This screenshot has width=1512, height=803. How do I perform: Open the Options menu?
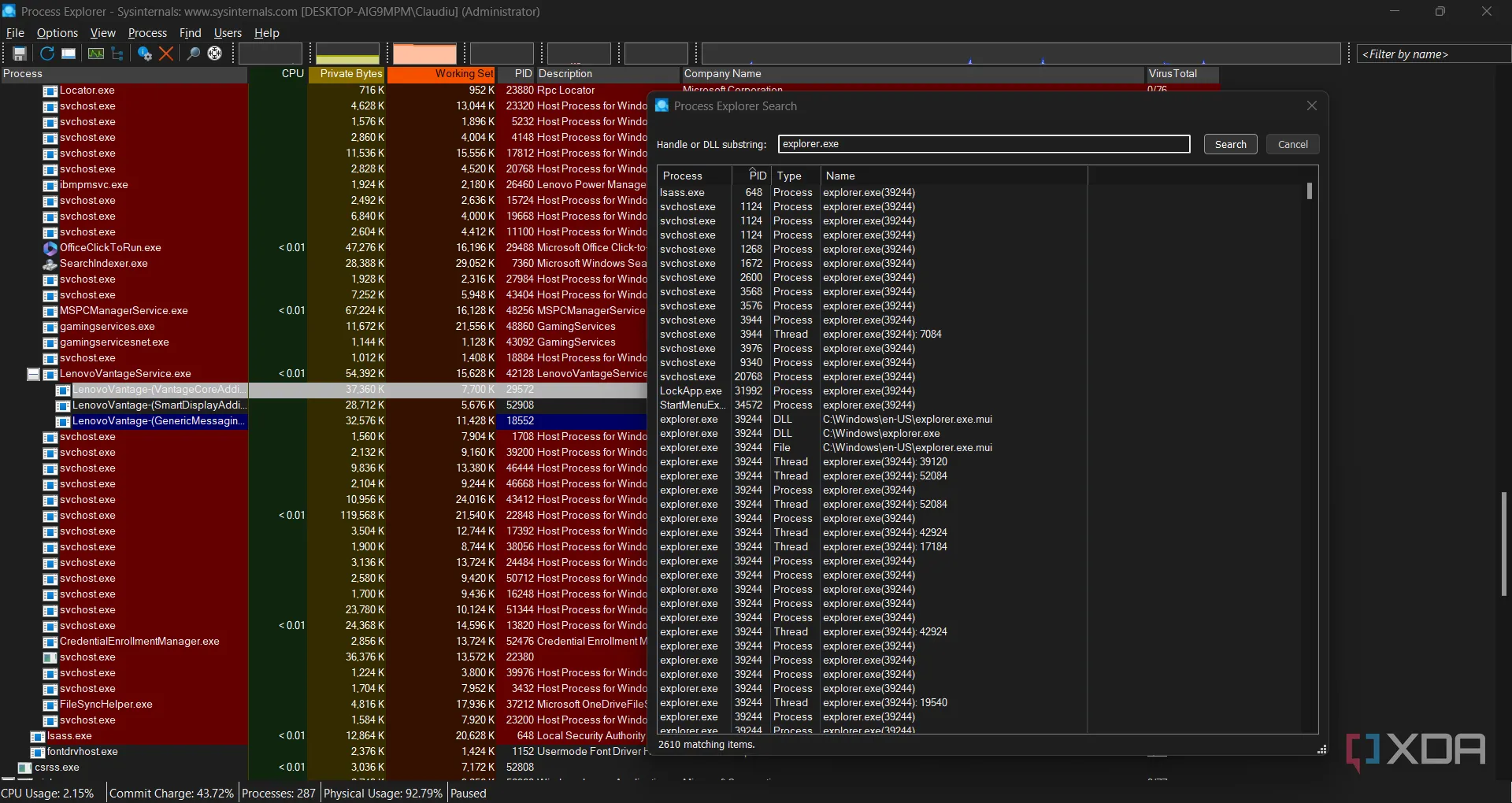point(57,33)
